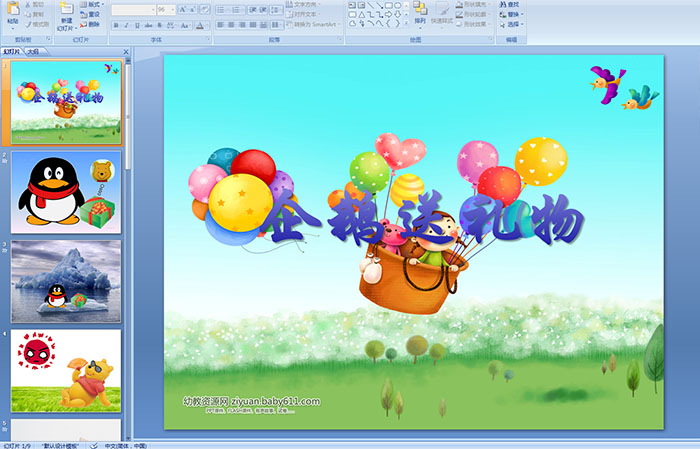Toggle justify text alignment

(x=253, y=25)
